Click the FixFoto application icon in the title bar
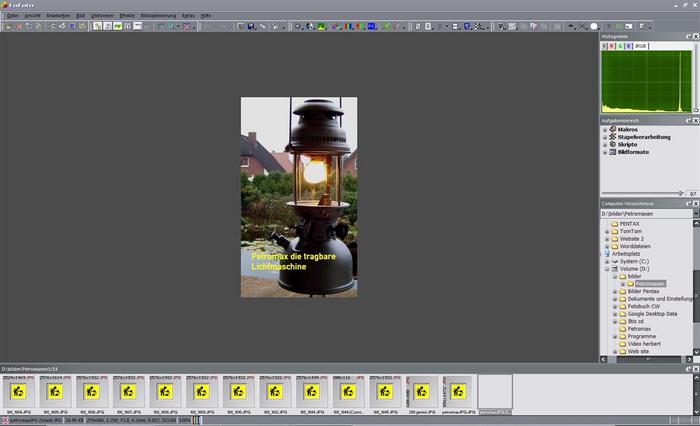The height and width of the screenshot is (426, 700). [x=4, y=5]
